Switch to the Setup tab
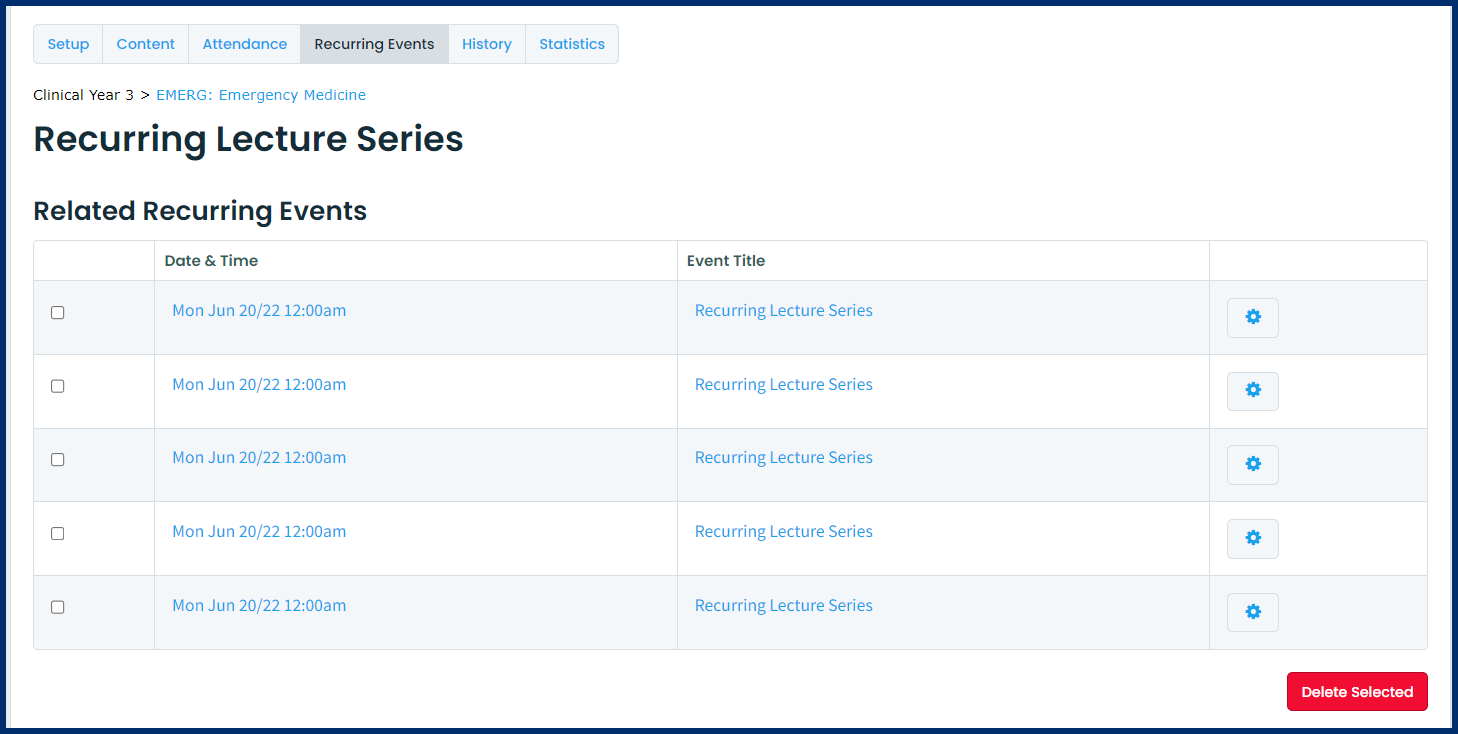Viewport: 1458px width, 734px height. coord(68,44)
